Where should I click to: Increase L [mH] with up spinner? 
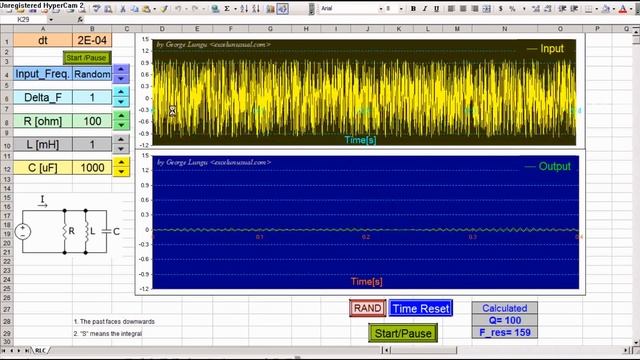click(121, 139)
